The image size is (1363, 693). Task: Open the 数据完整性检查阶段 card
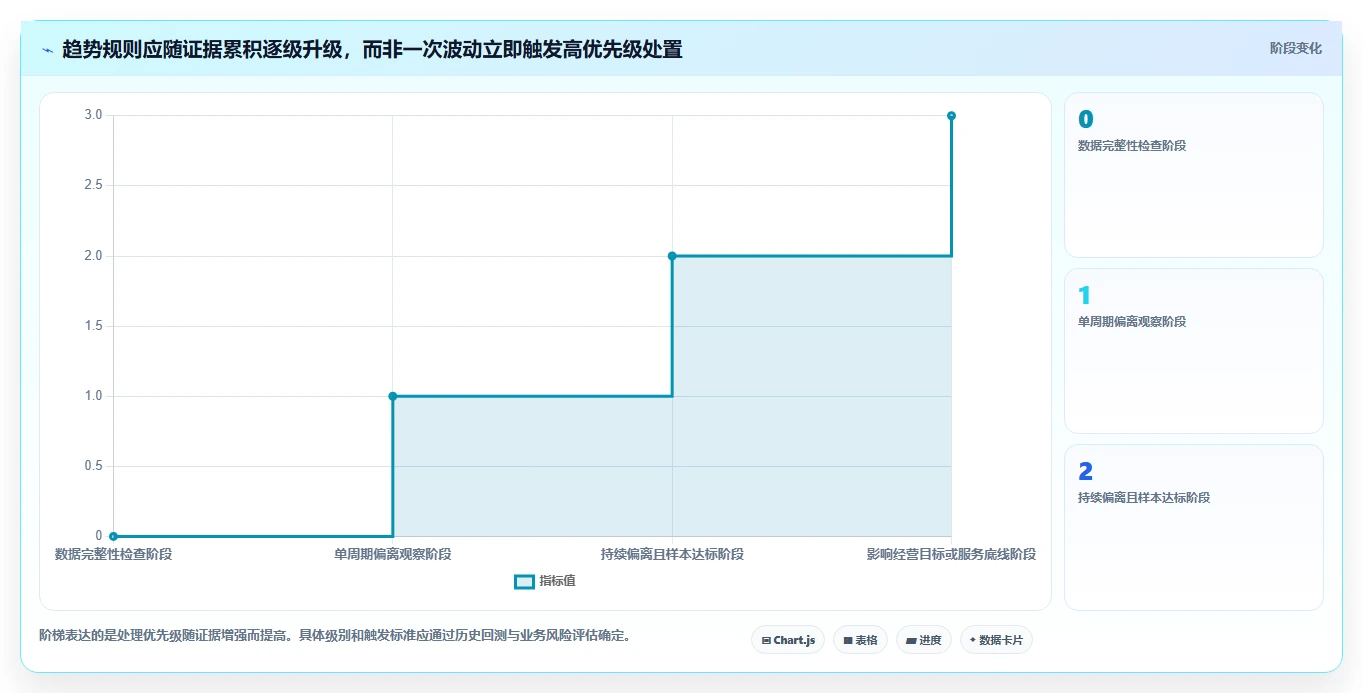tap(1194, 175)
